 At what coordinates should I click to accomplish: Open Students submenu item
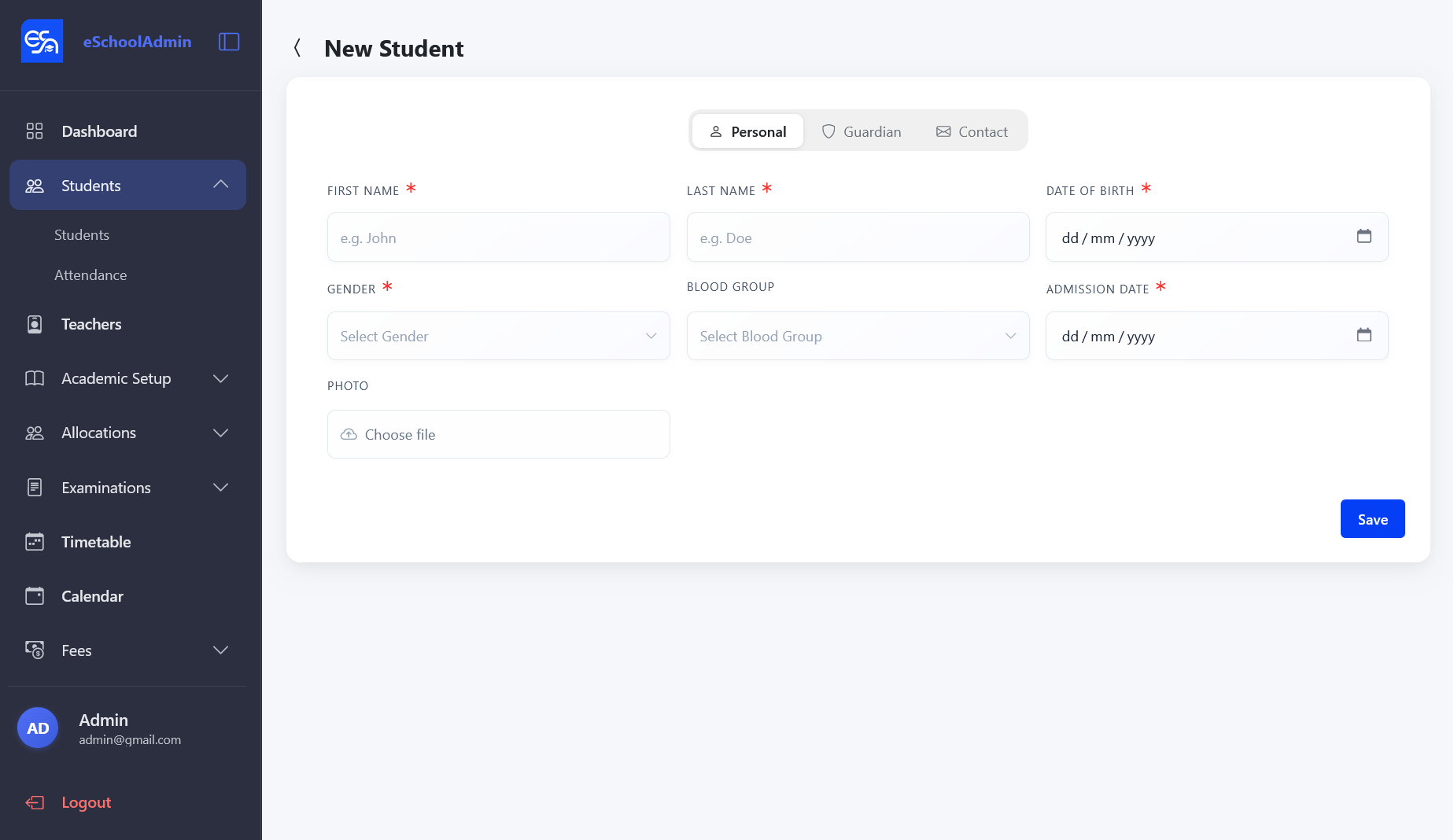tap(82, 235)
